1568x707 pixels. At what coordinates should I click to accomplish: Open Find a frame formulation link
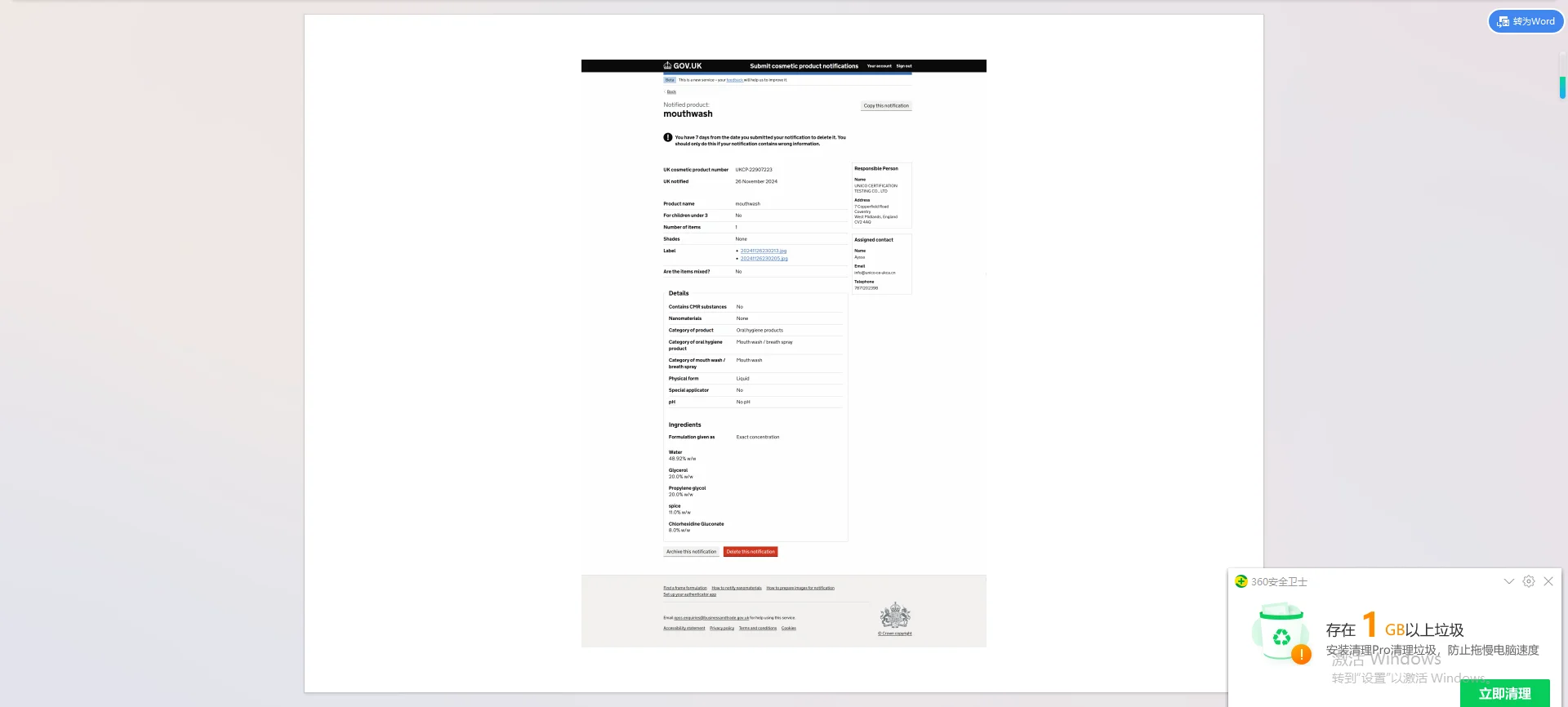[685, 588]
